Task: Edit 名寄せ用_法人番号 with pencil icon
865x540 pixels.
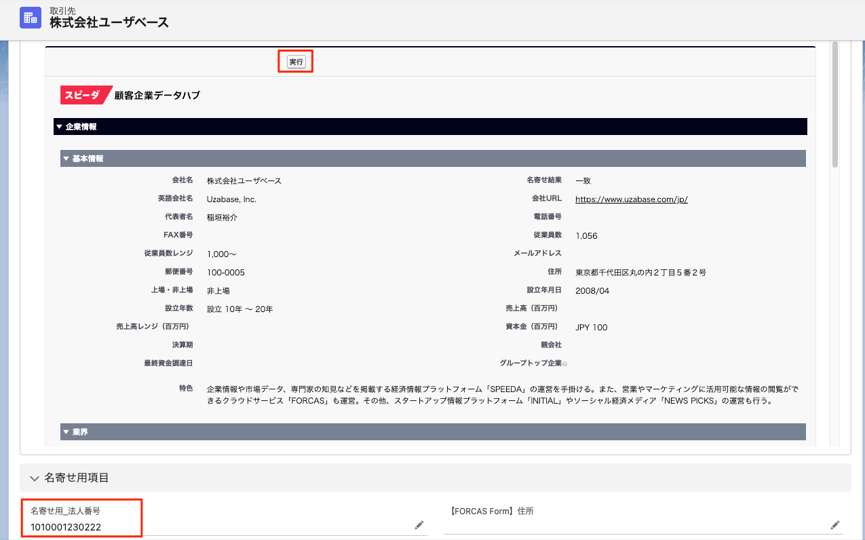Action: click(x=419, y=525)
